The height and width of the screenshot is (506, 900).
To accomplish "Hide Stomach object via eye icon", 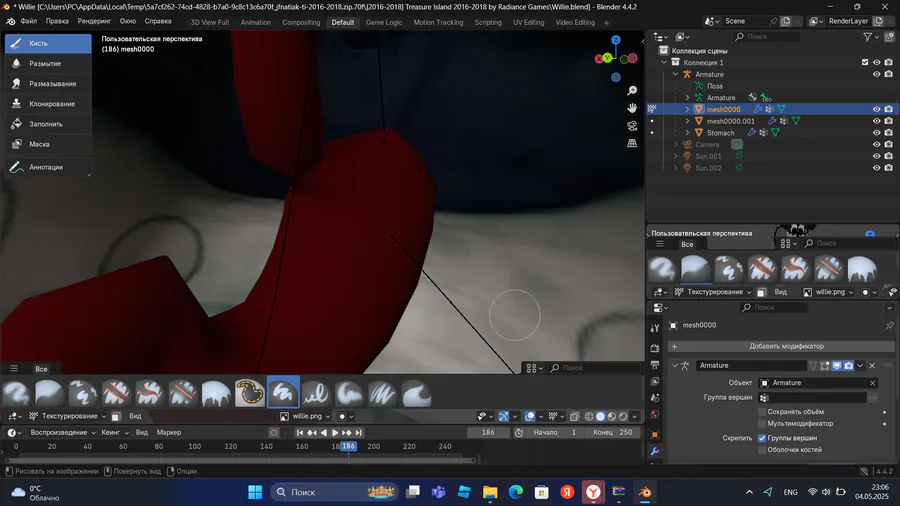I will coord(876,133).
